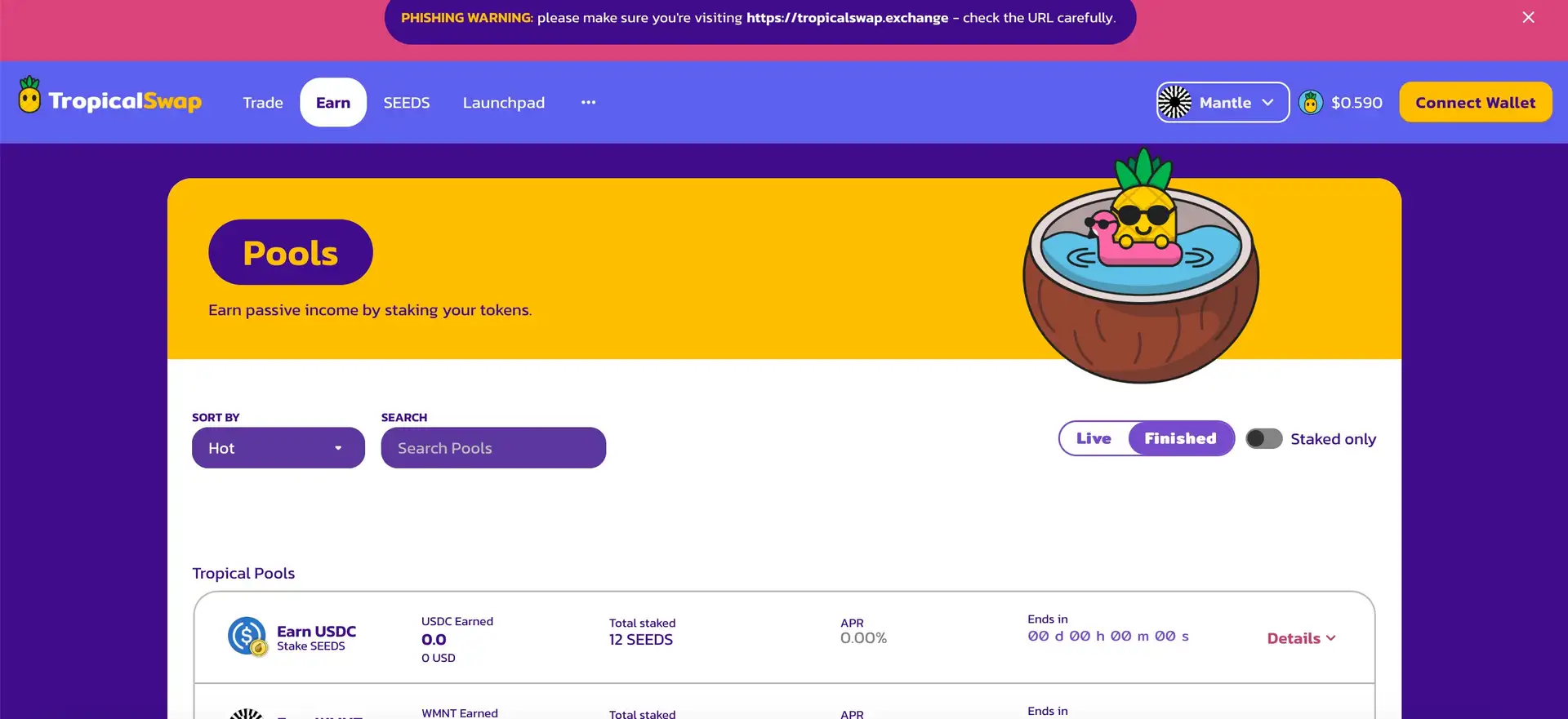Click the Mantle network sunburst icon
The image size is (1568, 719).
click(1174, 103)
